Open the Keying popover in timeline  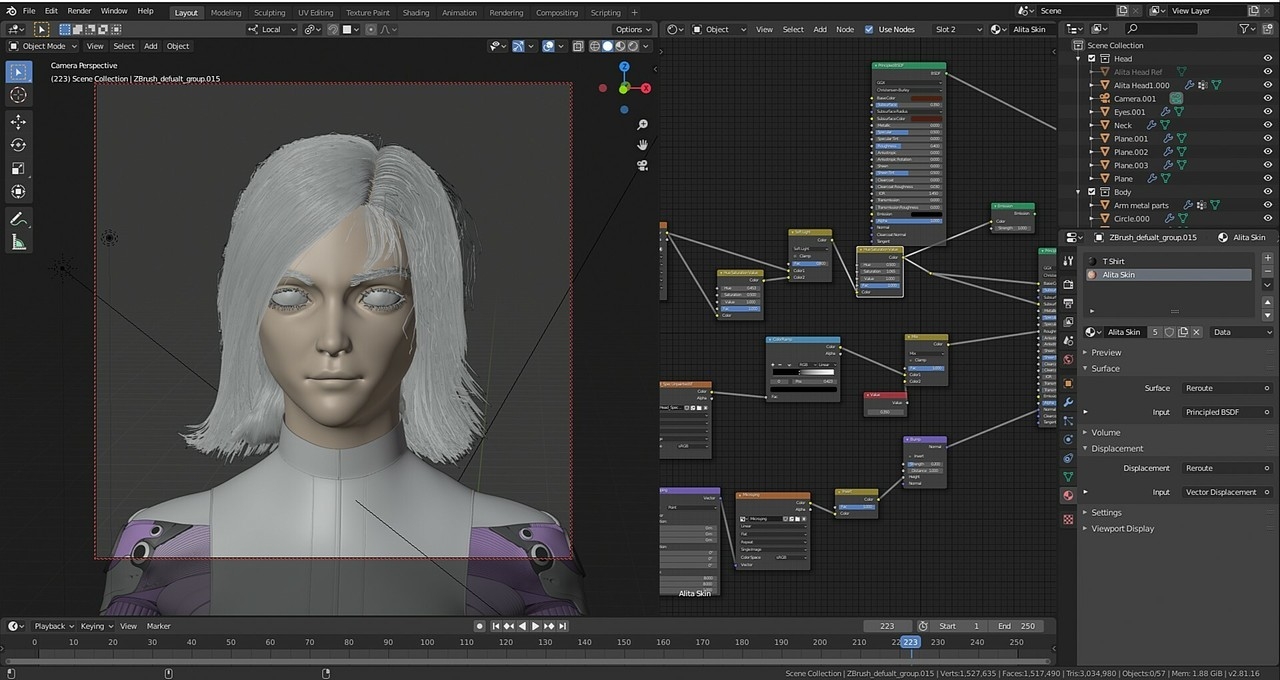pos(95,626)
